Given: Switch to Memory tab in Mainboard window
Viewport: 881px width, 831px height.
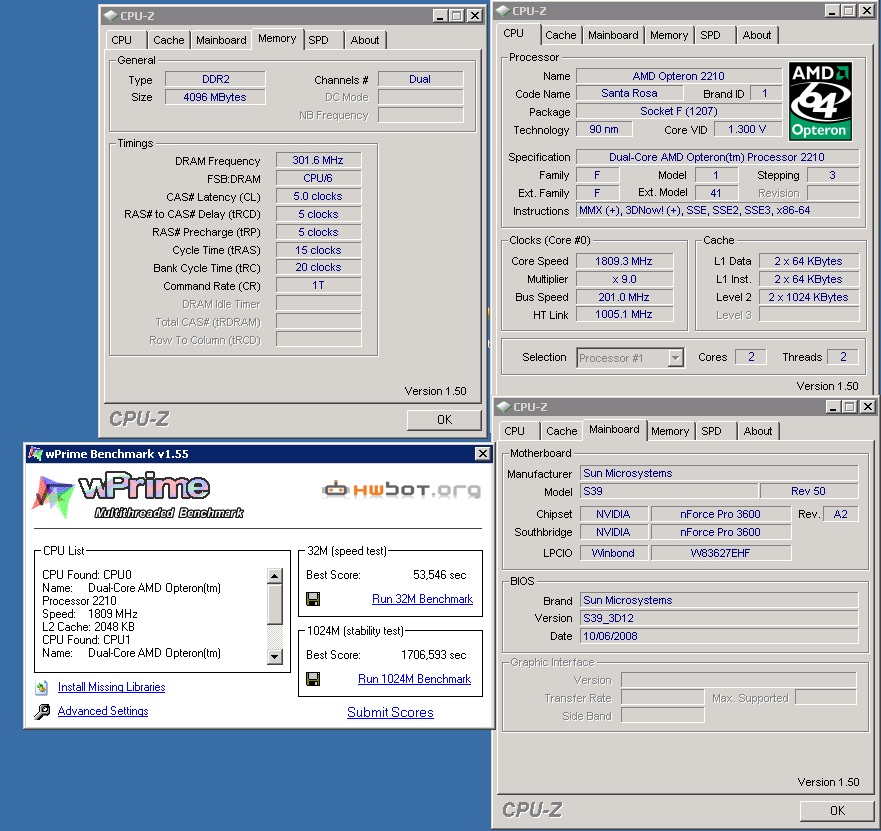Looking at the screenshot, I should pyautogui.click(x=670, y=431).
